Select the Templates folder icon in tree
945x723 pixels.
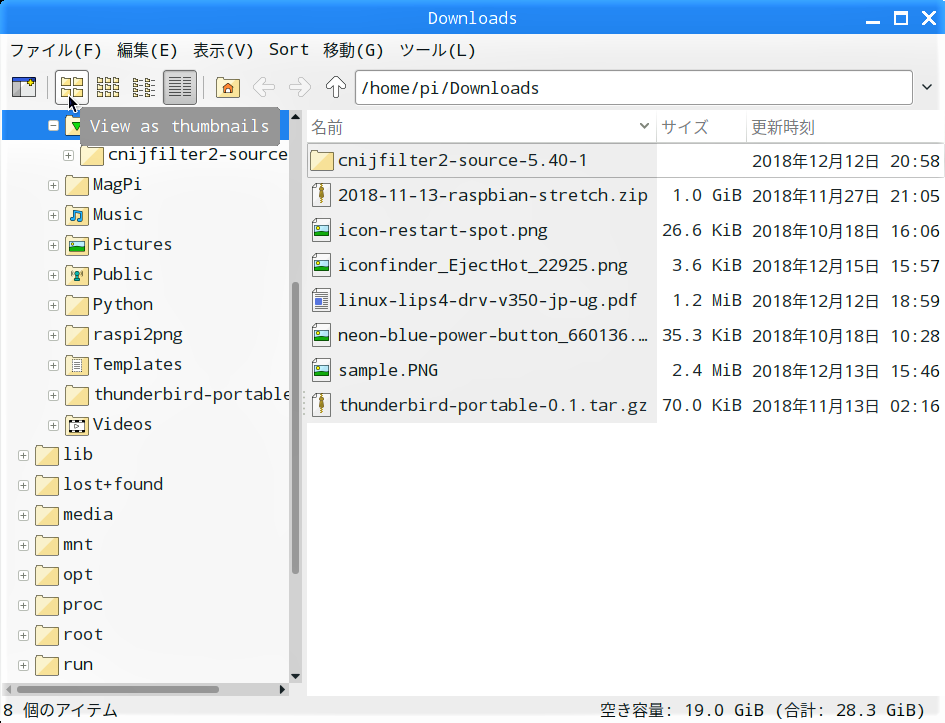77,365
